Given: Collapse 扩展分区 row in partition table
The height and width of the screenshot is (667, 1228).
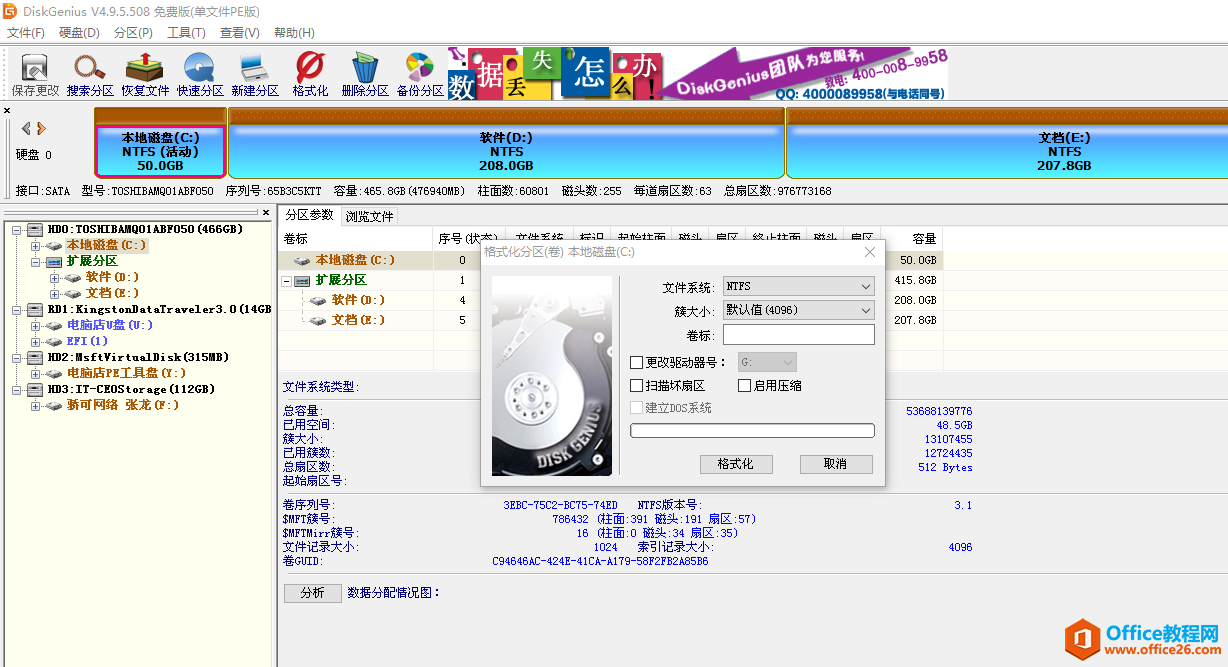Looking at the screenshot, I should [x=287, y=281].
